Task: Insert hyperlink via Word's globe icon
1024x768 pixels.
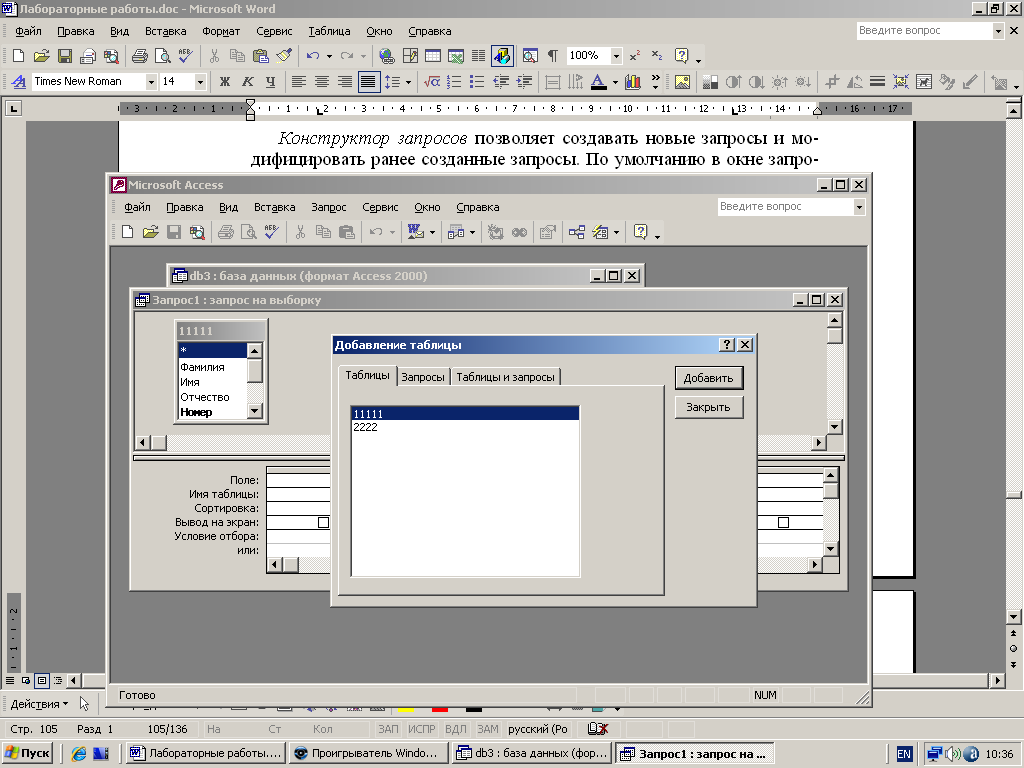Action: click(387, 56)
